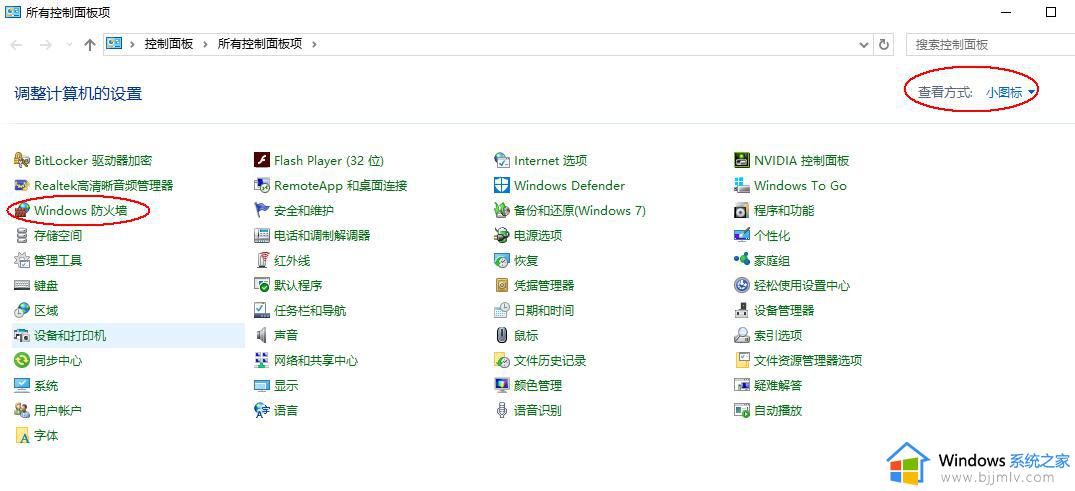Image resolution: width=1075 pixels, height=491 pixels.
Task: Click the Realtek高清晰音频管理器 icon
Action: point(22,185)
